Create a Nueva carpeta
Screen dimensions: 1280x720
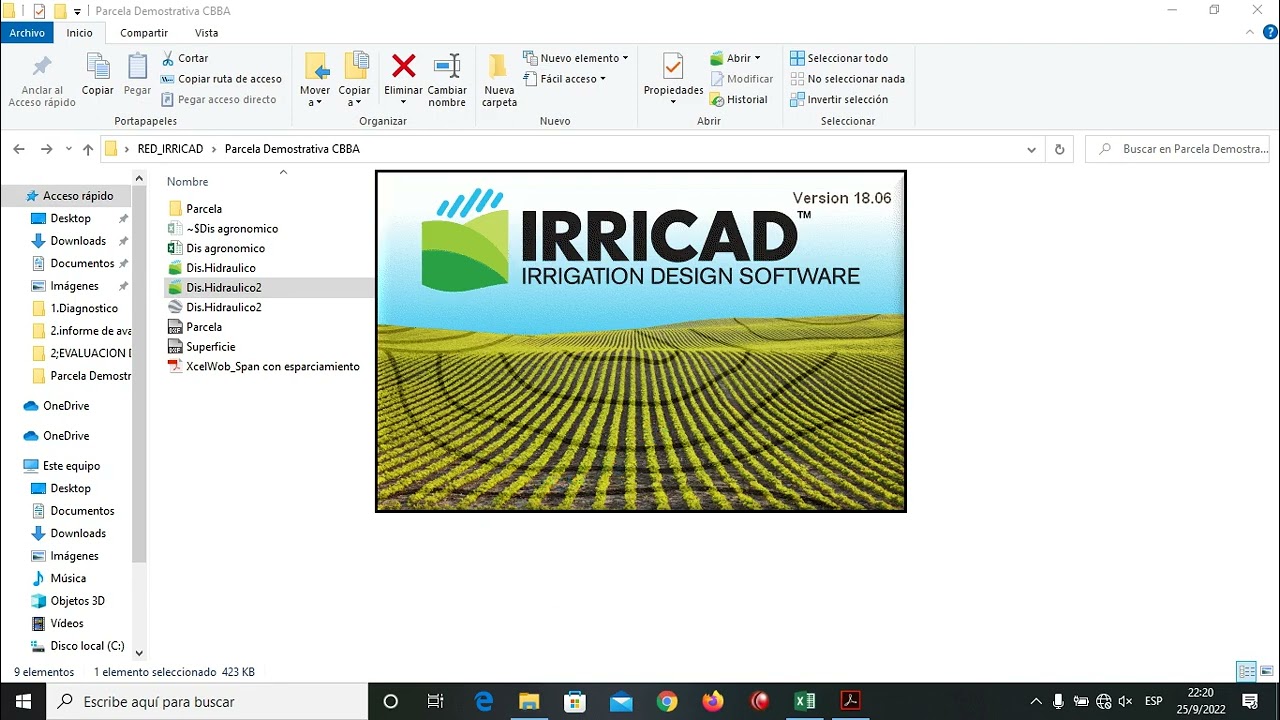click(499, 80)
